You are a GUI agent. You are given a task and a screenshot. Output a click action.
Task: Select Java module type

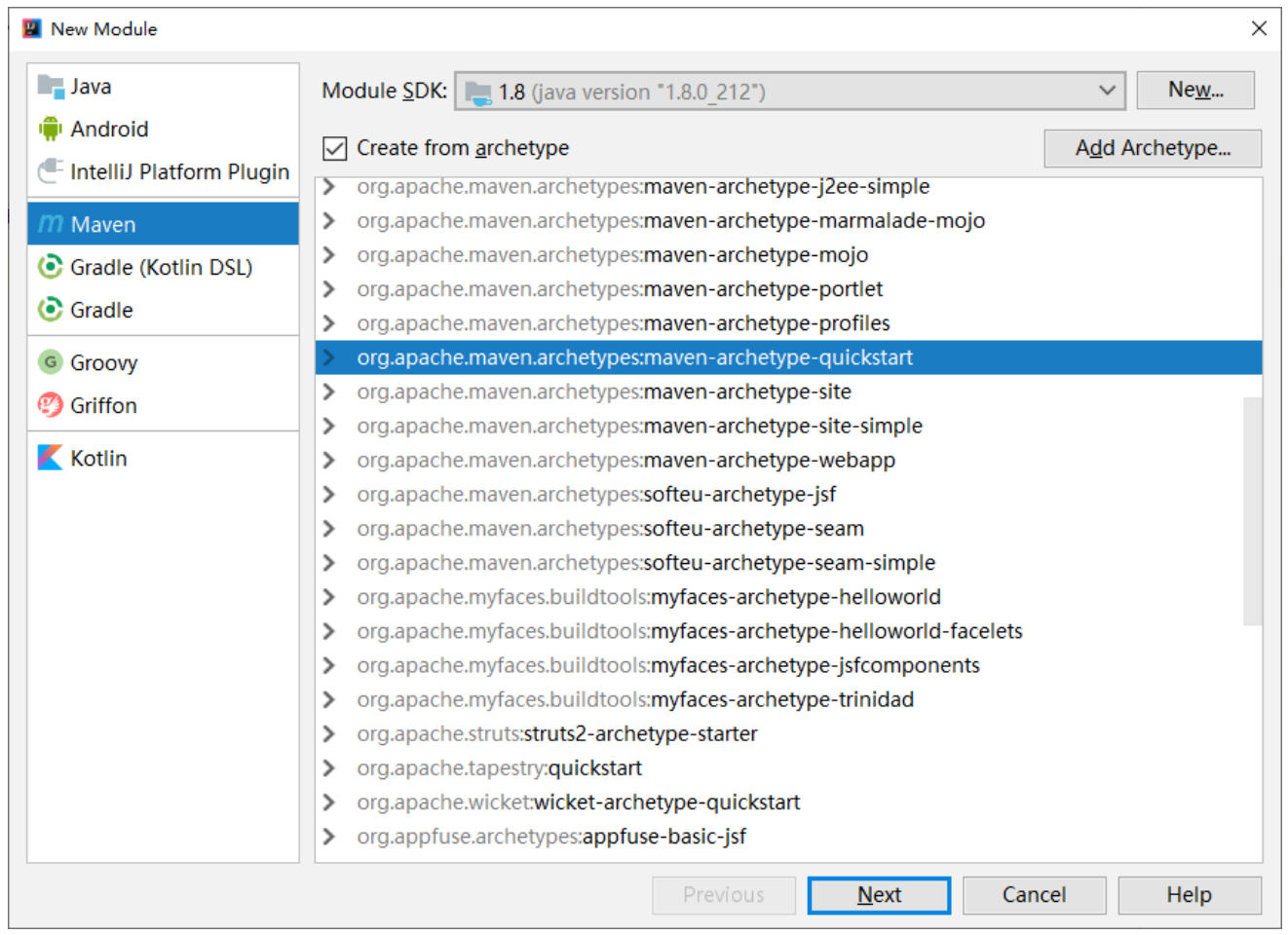coord(163,86)
